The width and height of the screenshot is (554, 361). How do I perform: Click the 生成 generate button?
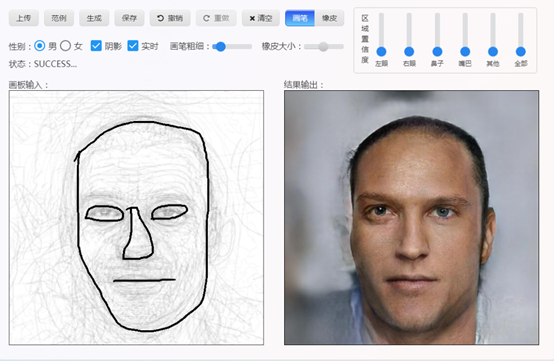[94, 18]
